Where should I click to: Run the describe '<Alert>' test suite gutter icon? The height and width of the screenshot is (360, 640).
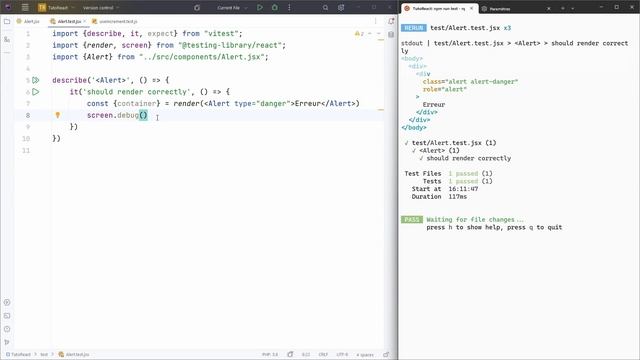tap(36, 80)
